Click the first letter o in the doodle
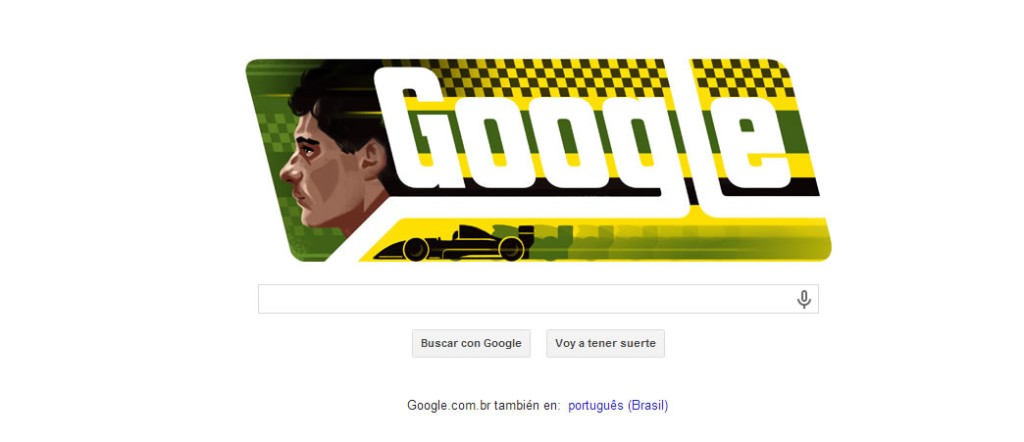1024x442 pixels. (489, 144)
